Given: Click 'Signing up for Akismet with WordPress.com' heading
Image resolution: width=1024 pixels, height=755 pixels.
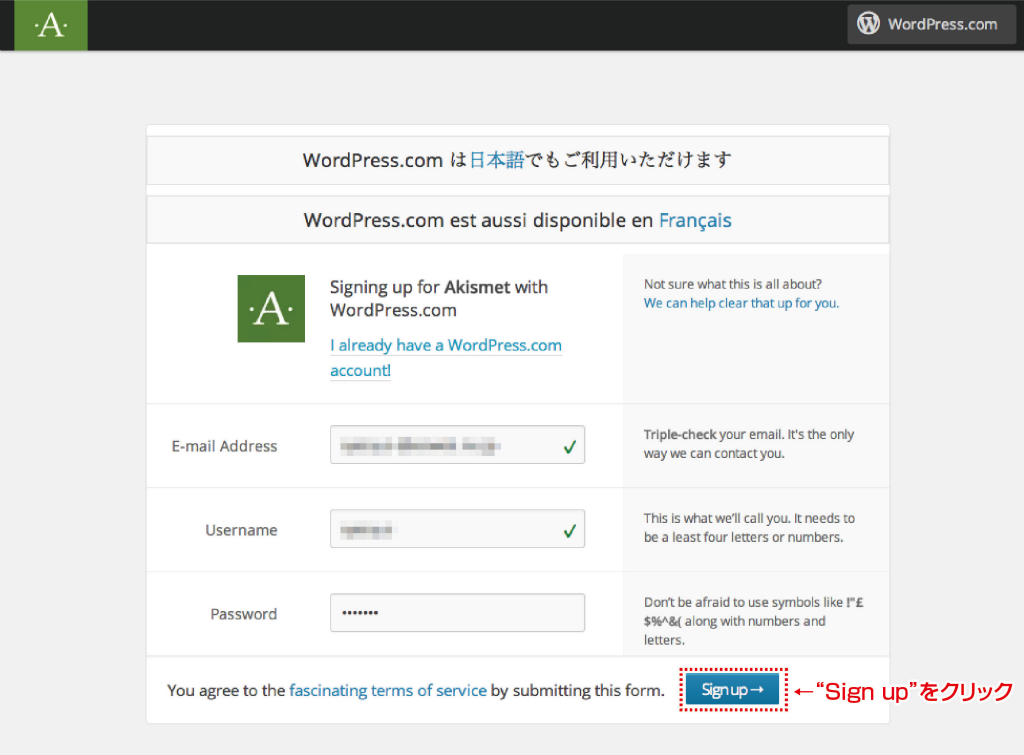Looking at the screenshot, I should point(439,298).
